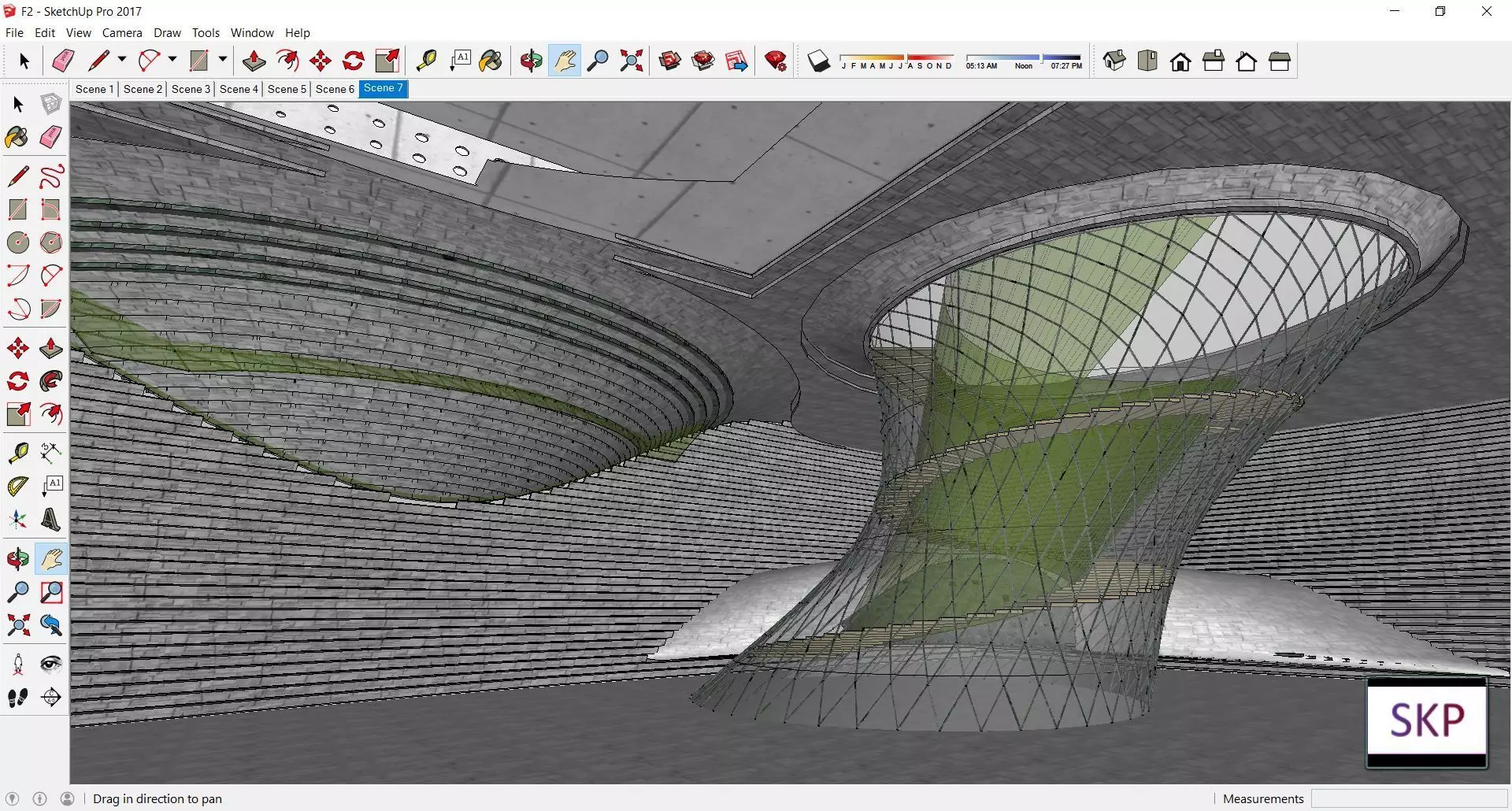Pick the Rotate tool in the top toolbar
The width and height of the screenshot is (1512, 811).
pyautogui.click(x=354, y=61)
